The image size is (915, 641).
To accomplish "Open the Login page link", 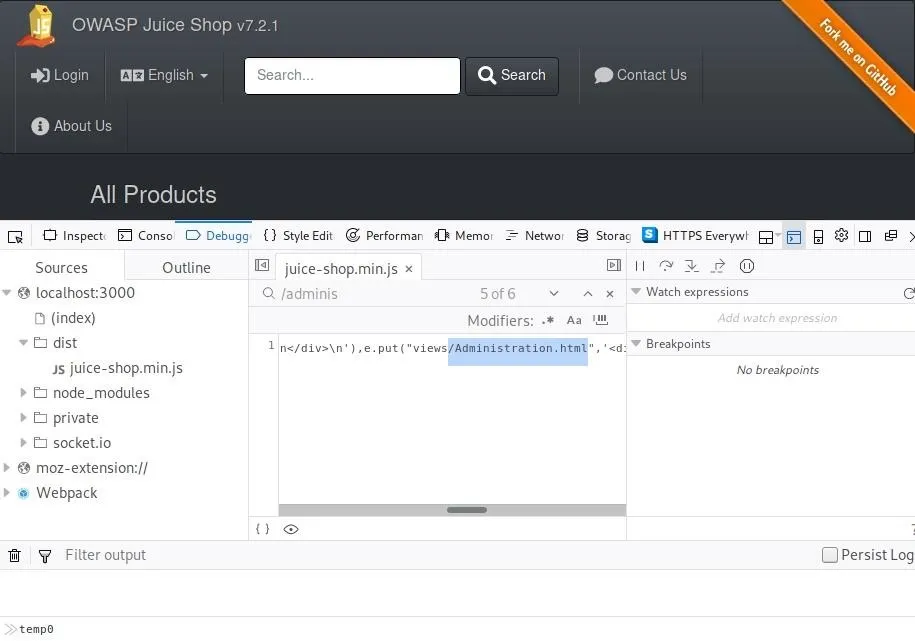I will coord(60,75).
